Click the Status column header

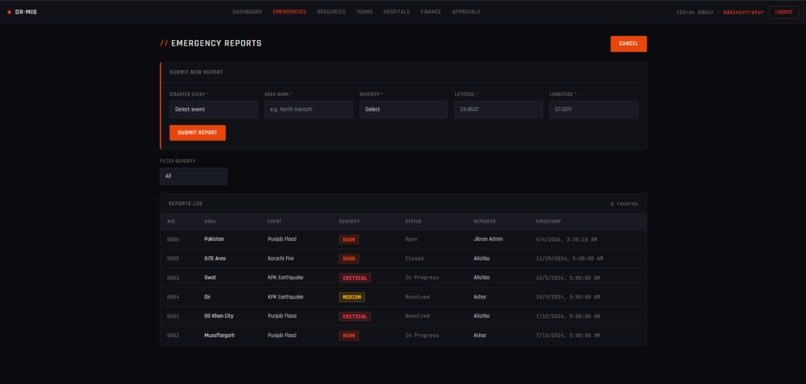pos(413,222)
